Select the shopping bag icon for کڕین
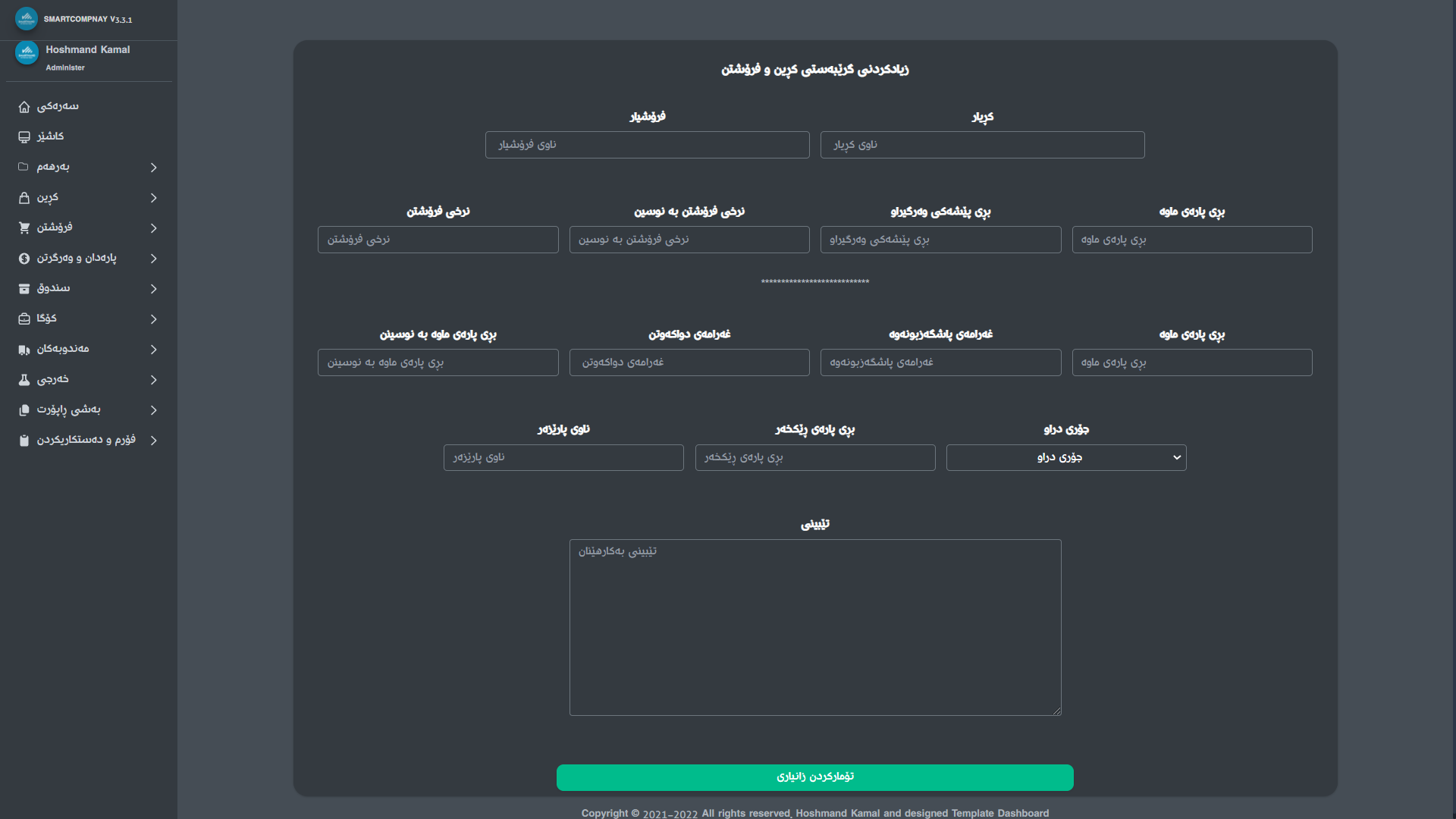 point(24,198)
